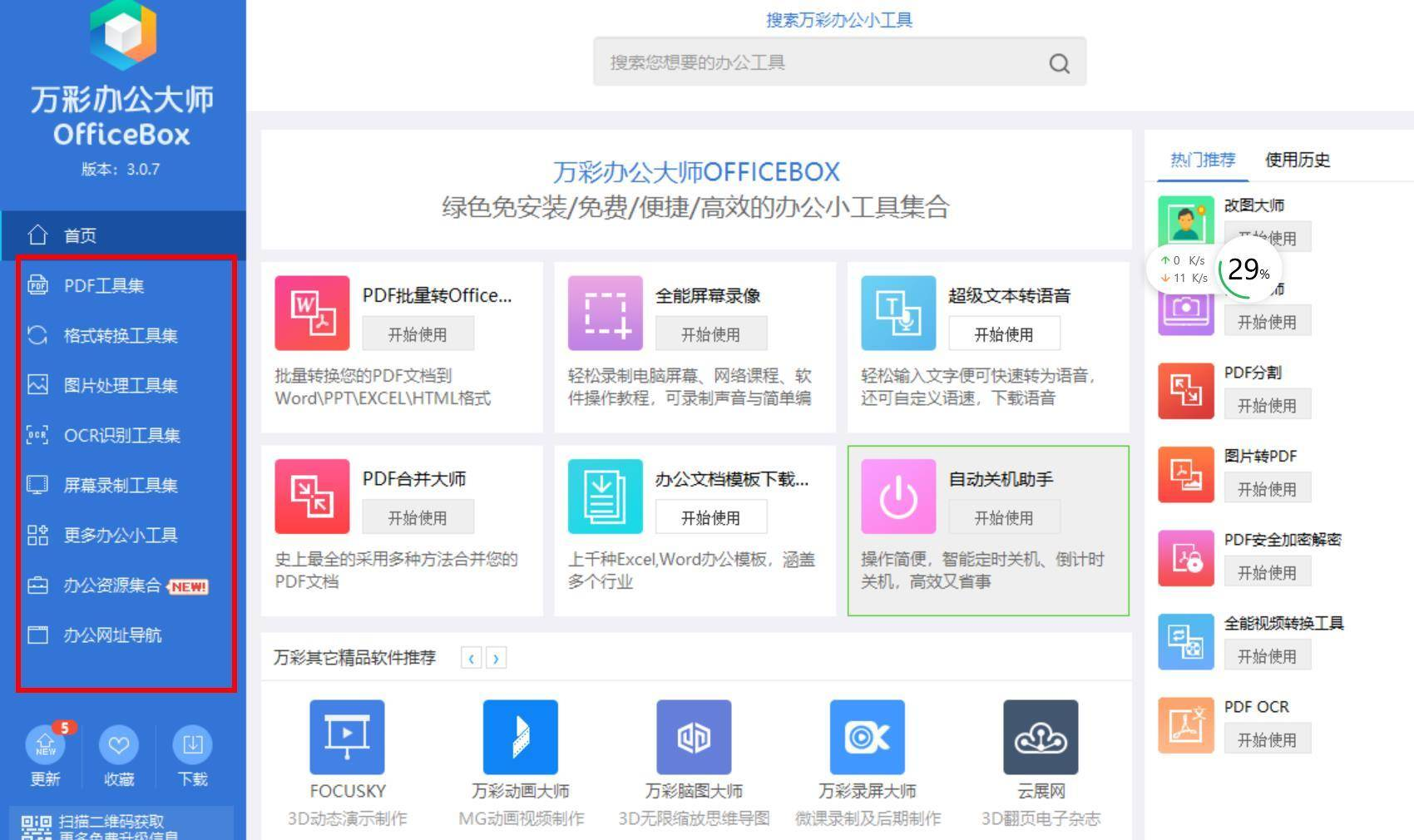This screenshot has height=840, width=1414.
Task: Switch to the 热门推荐 tab
Action: coord(1203,160)
